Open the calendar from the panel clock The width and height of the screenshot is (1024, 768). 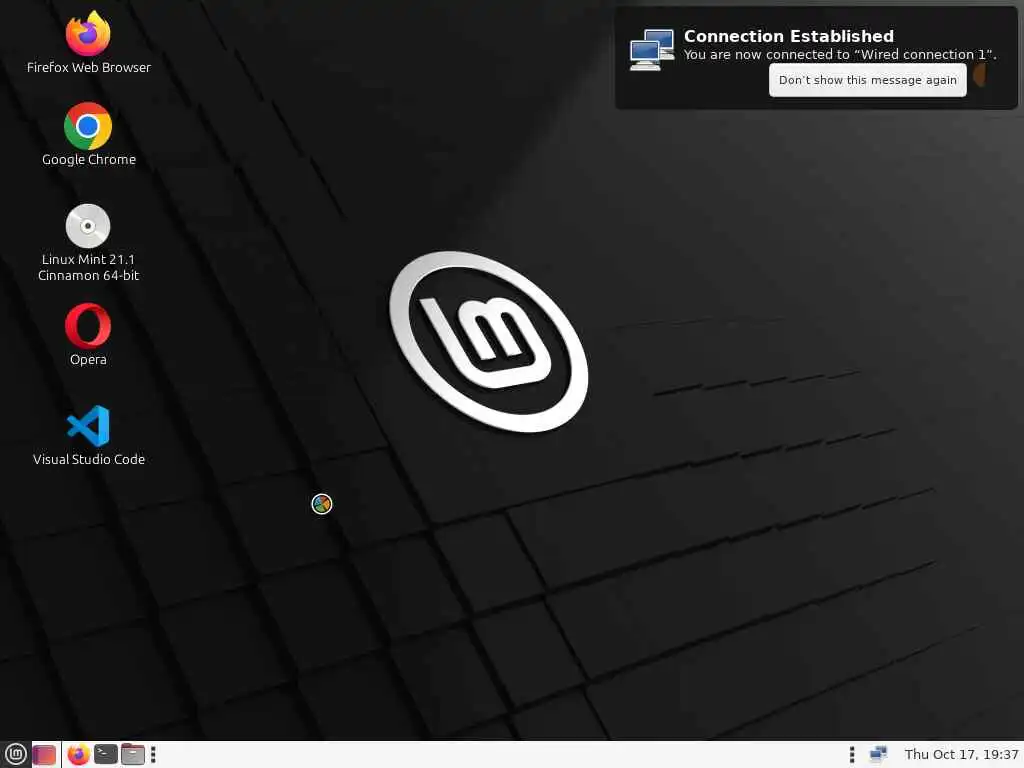click(961, 754)
